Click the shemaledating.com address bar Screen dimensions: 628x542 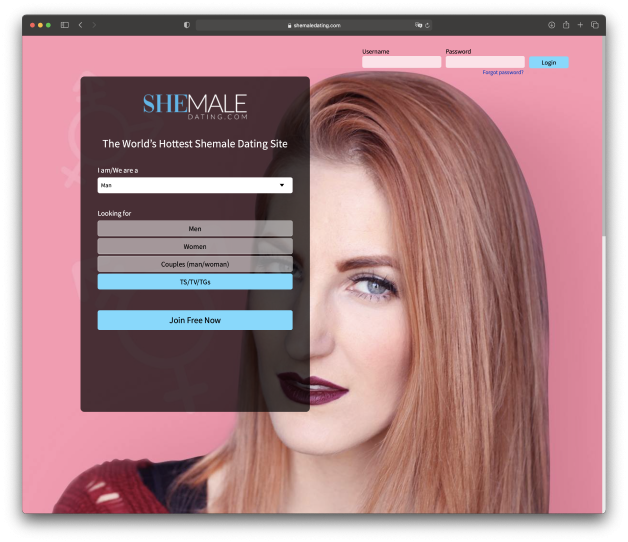pyautogui.click(x=314, y=25)
